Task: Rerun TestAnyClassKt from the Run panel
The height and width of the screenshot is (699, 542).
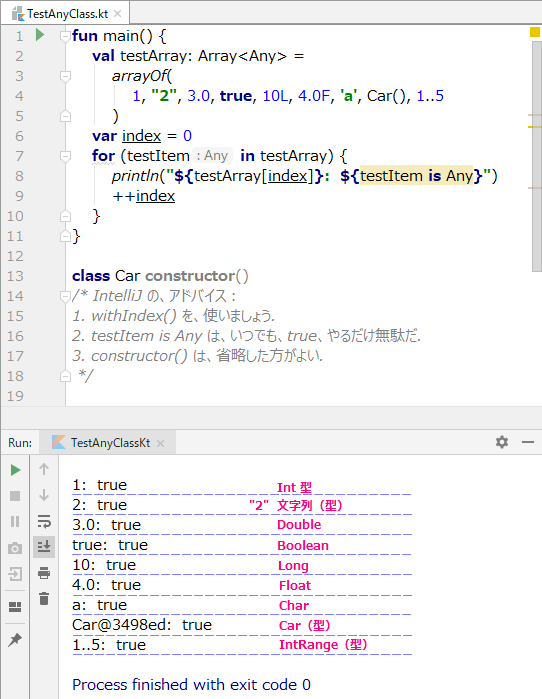Action: [x=15, y=469]
